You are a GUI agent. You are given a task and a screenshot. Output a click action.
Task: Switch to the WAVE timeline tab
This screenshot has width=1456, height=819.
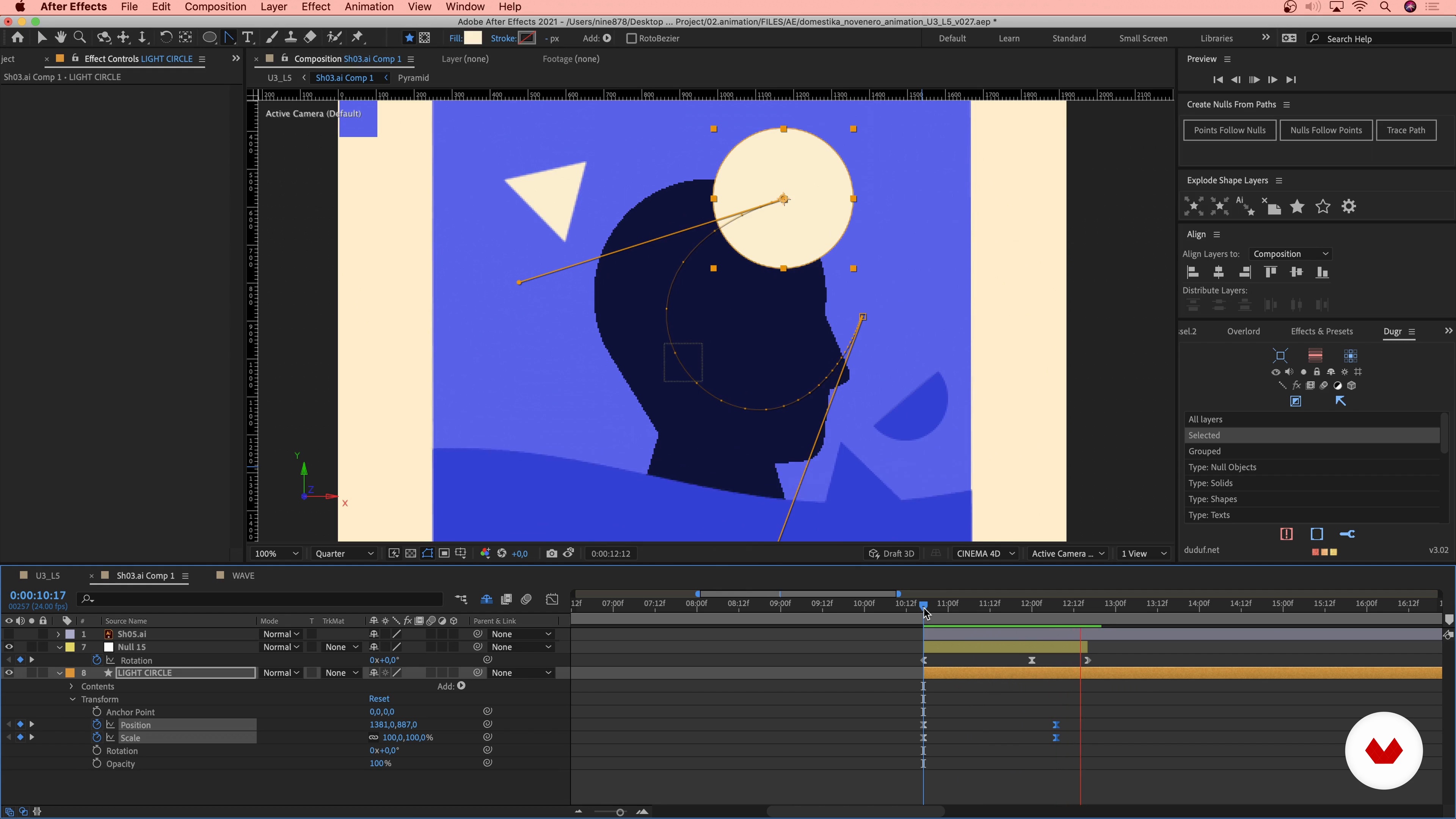(243, 576)
